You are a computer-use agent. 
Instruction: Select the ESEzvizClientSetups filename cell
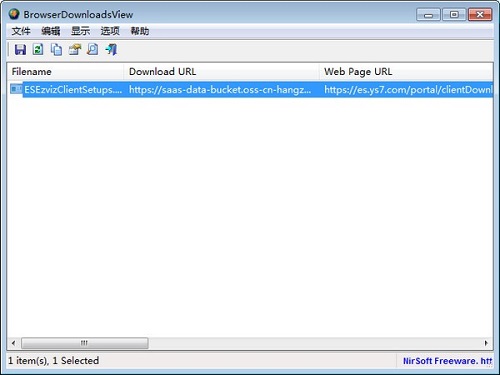point(73,89)
